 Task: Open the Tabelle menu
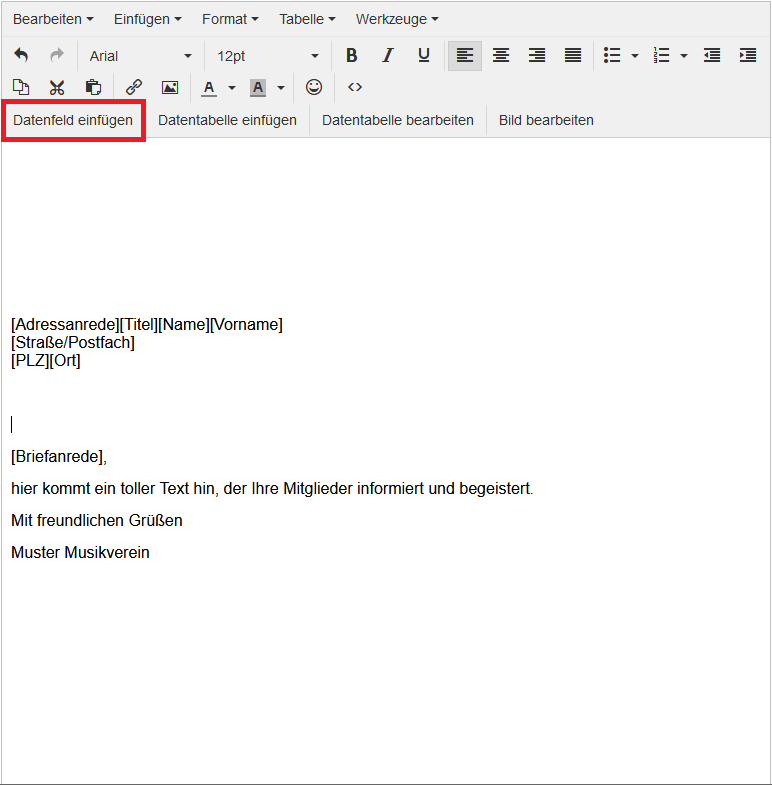coord(307,19)
